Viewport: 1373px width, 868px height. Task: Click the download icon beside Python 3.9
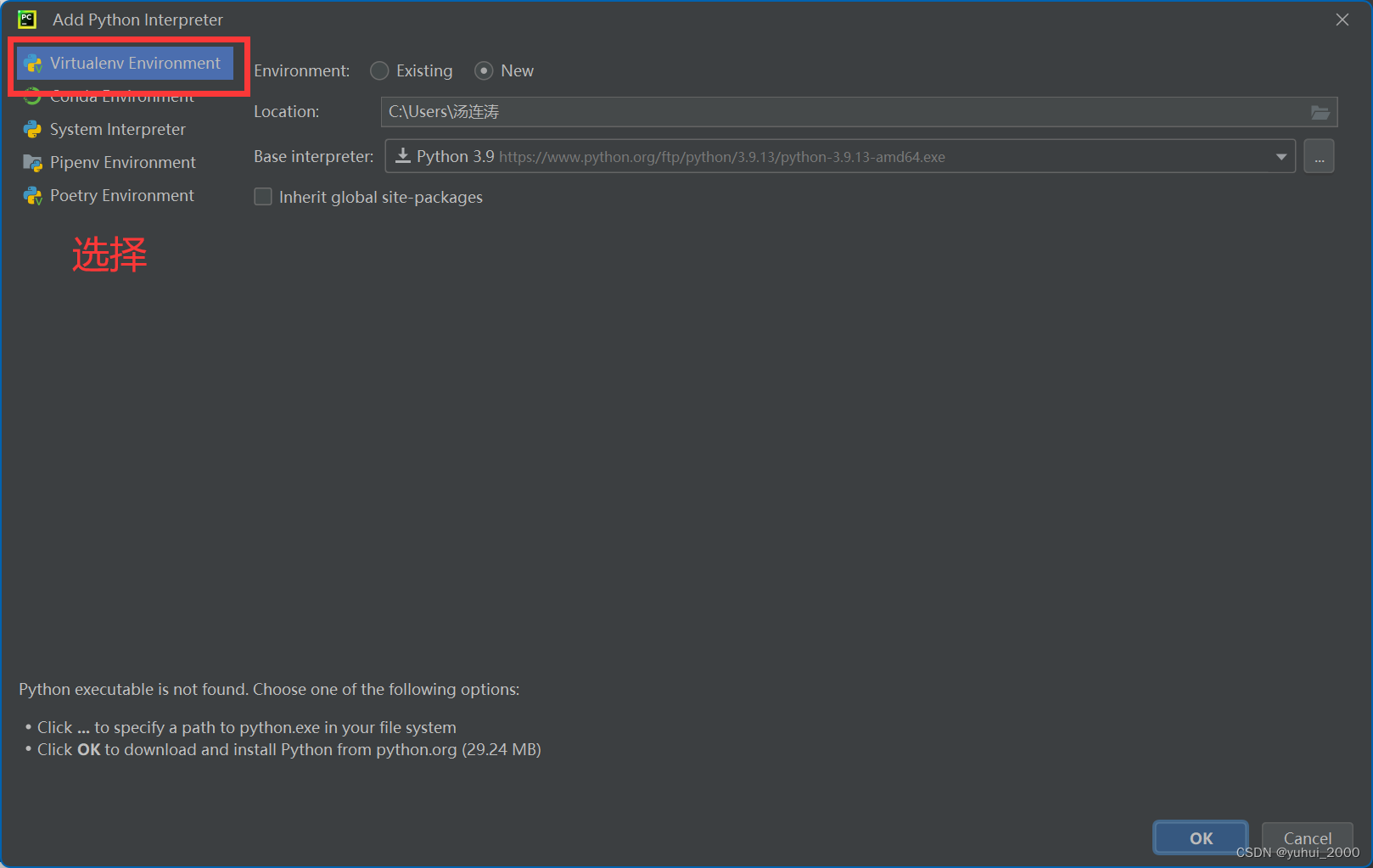[x=403, y=156]
